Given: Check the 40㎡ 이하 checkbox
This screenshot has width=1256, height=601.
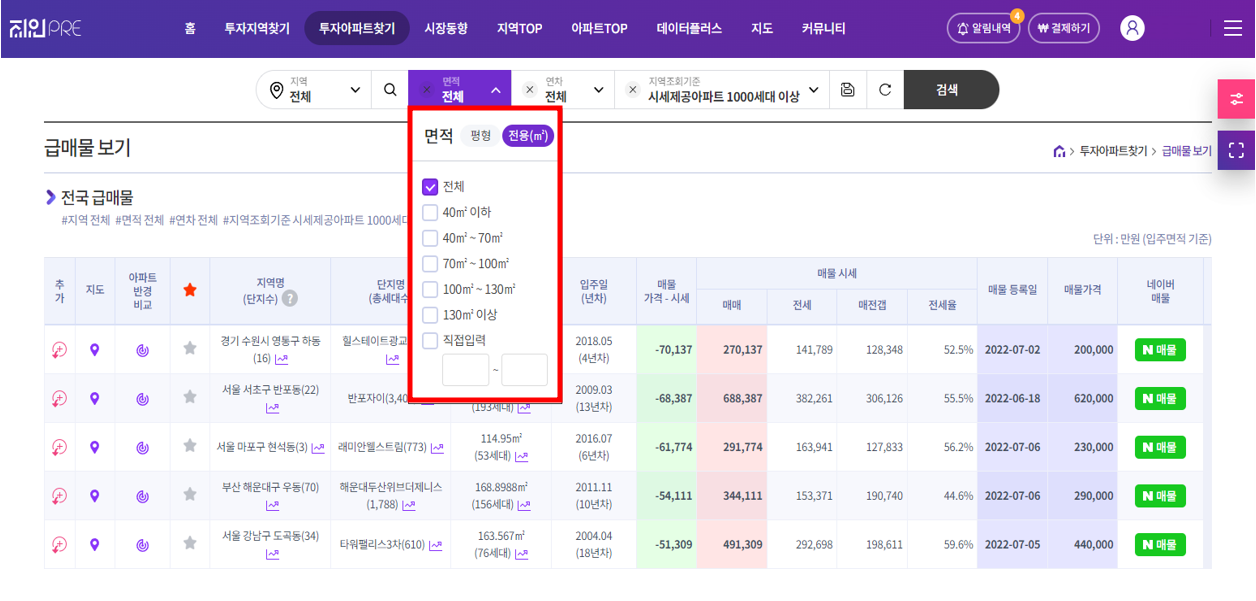Looking at the screenshot, I should tap(430, 212).
